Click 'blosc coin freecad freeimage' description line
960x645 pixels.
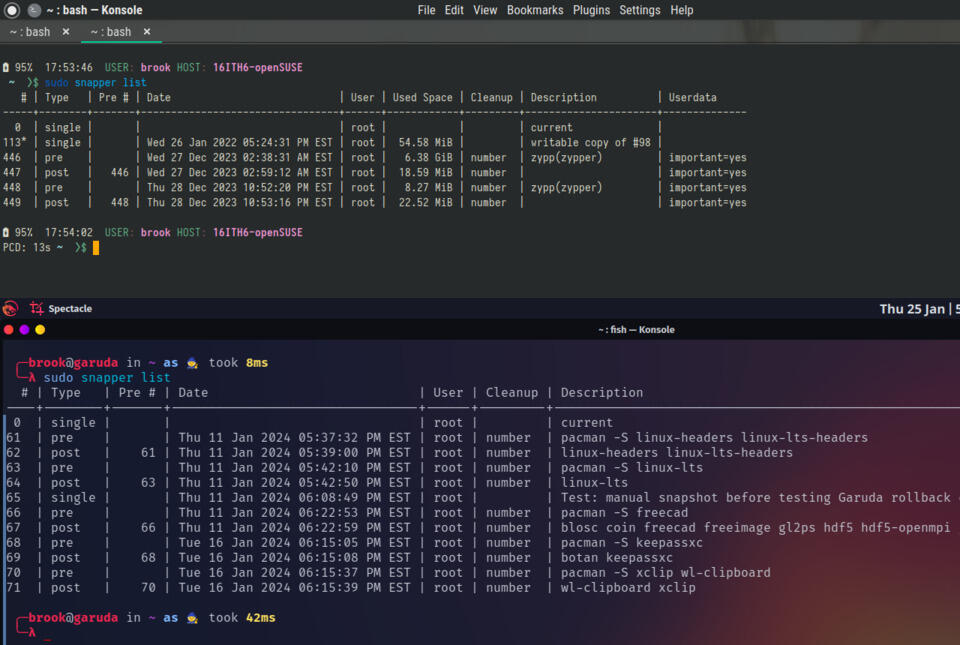coord(756,528)
